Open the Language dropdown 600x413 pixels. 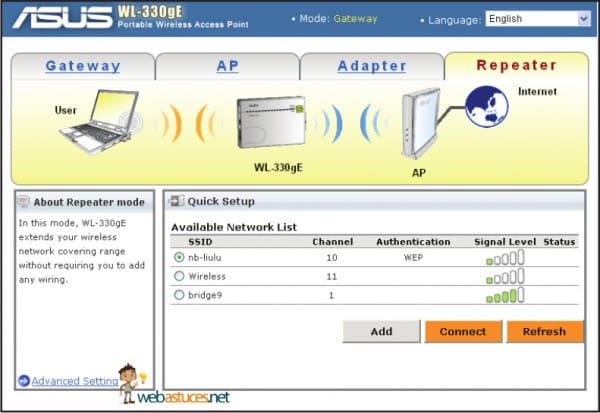coord(538,18)
